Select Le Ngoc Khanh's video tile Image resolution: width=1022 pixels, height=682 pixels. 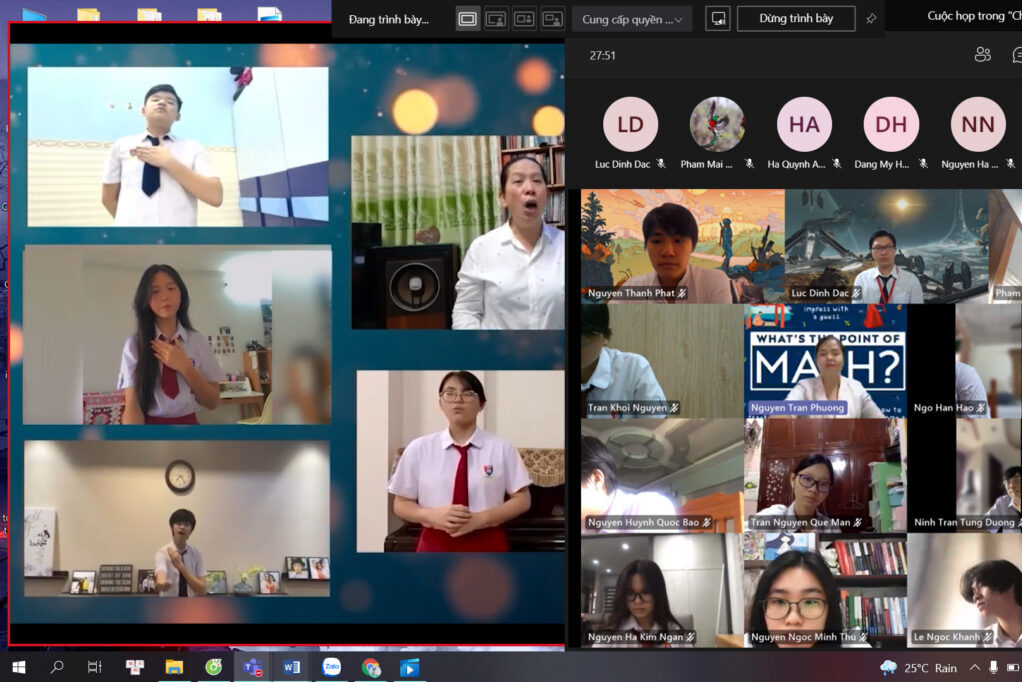pos(965,590)
